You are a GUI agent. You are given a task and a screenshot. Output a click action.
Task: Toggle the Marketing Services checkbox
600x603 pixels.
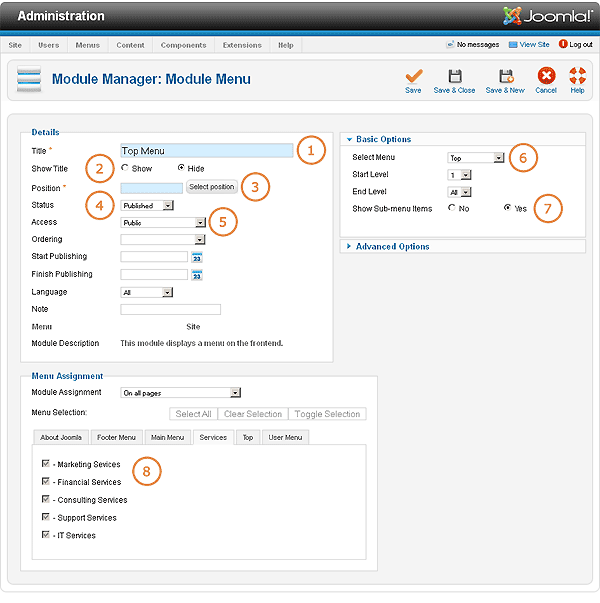click(46, 463)
